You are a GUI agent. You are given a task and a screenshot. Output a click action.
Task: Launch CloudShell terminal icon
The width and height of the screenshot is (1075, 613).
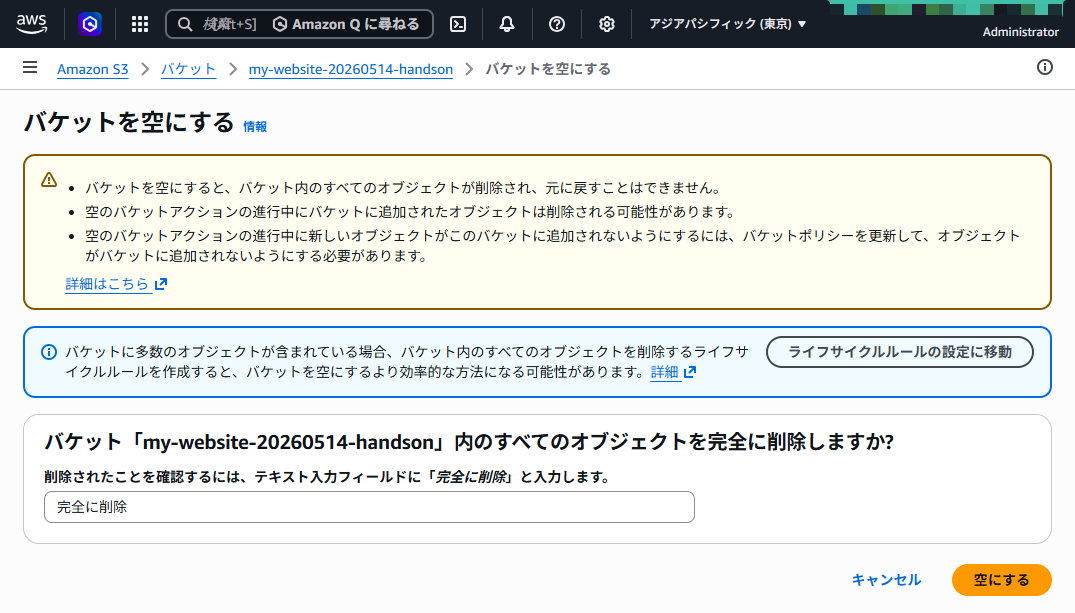tap(458, 24)
